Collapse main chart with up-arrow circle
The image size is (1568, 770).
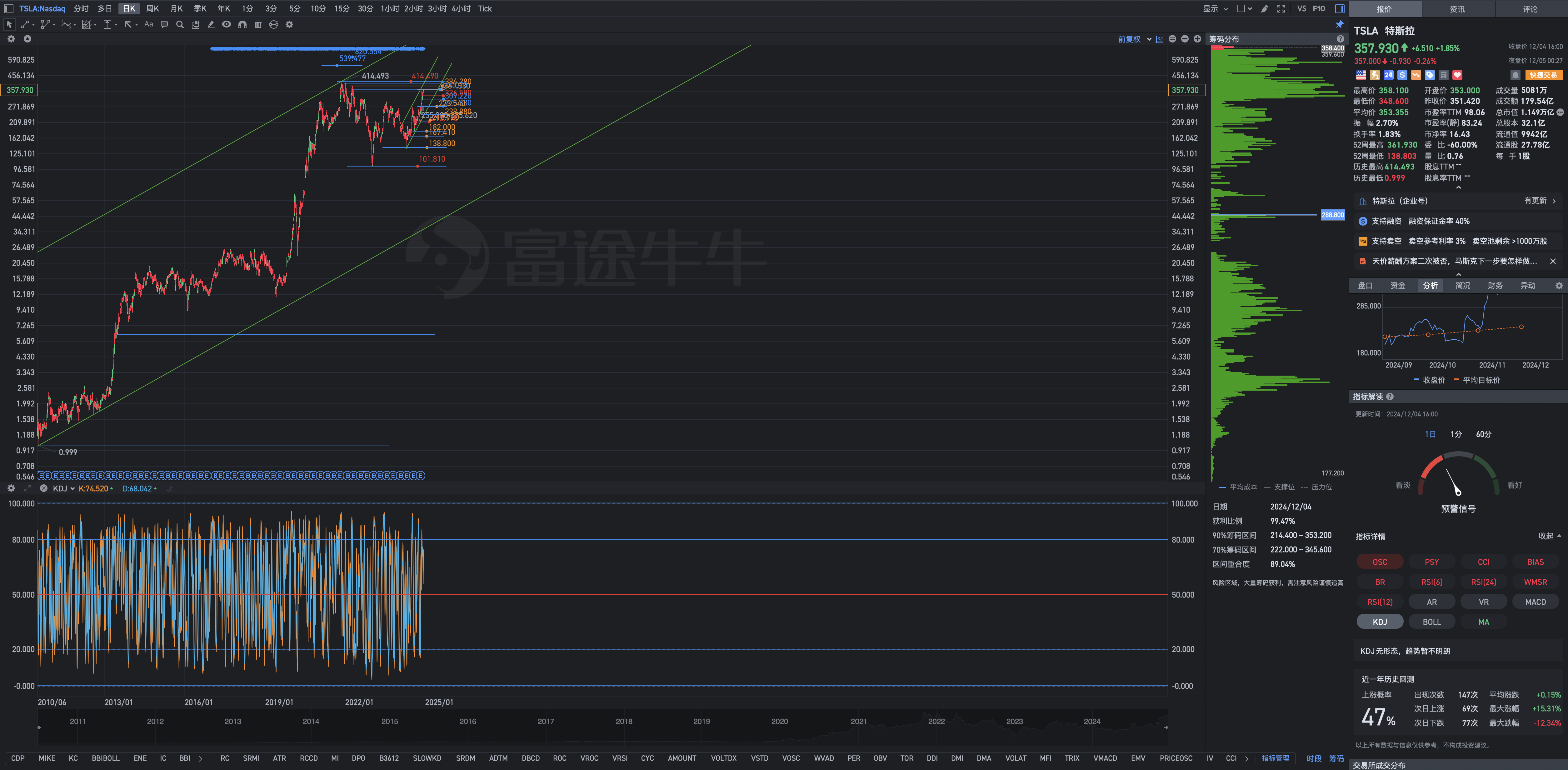tap(27, 39)
